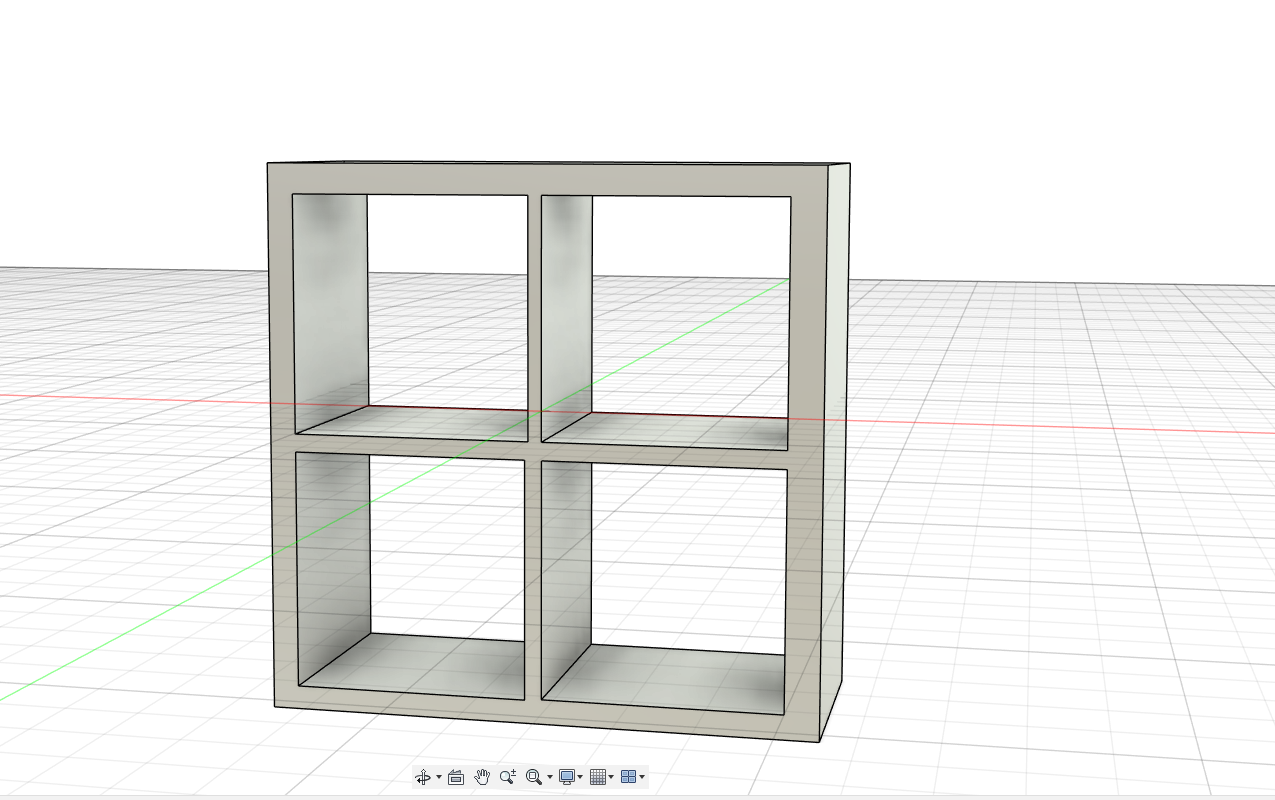Expand the Zoom Window options arrow
The height and width of the screenshot is (800, 1275).
[550, 777]
